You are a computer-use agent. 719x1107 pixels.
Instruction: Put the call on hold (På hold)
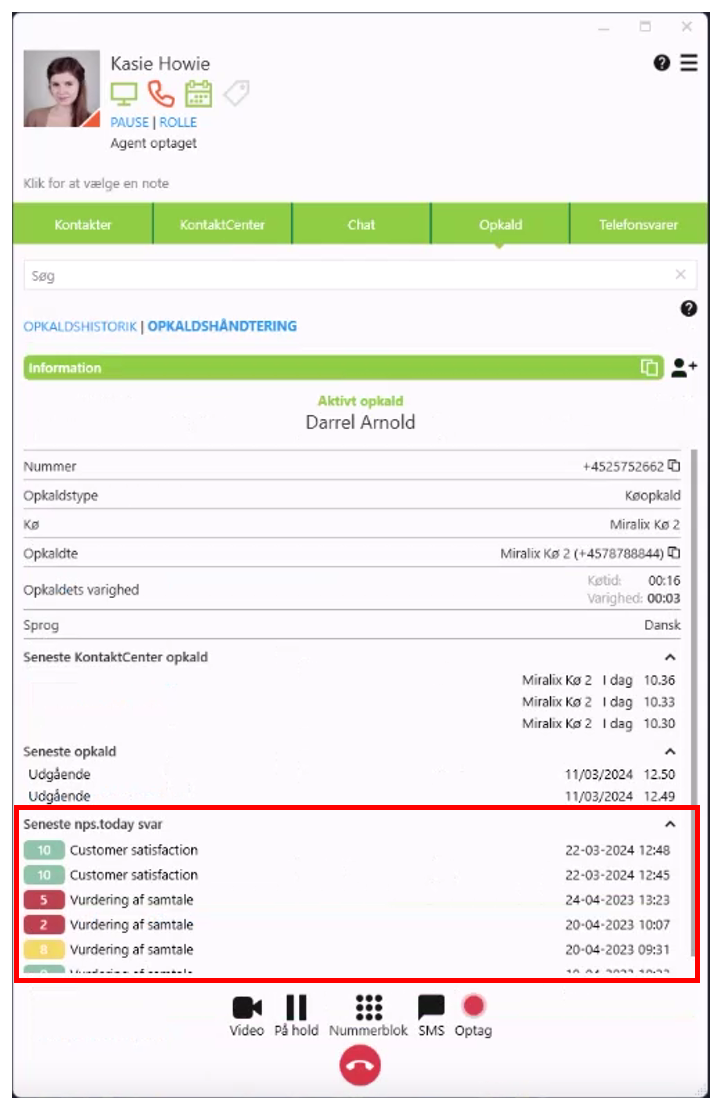point(296,1008)
